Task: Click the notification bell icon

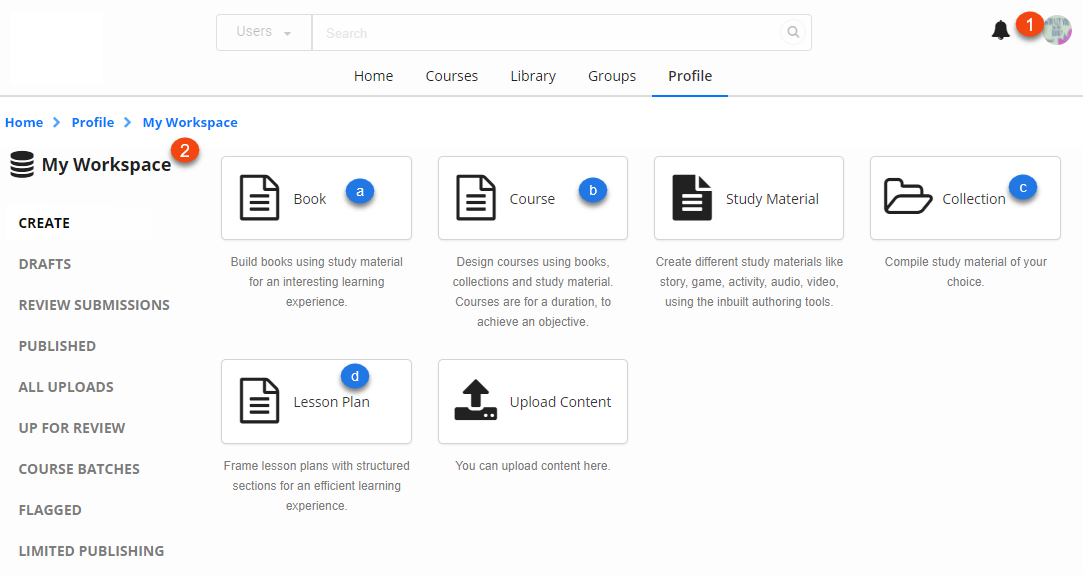Action: coord(1000,31)
